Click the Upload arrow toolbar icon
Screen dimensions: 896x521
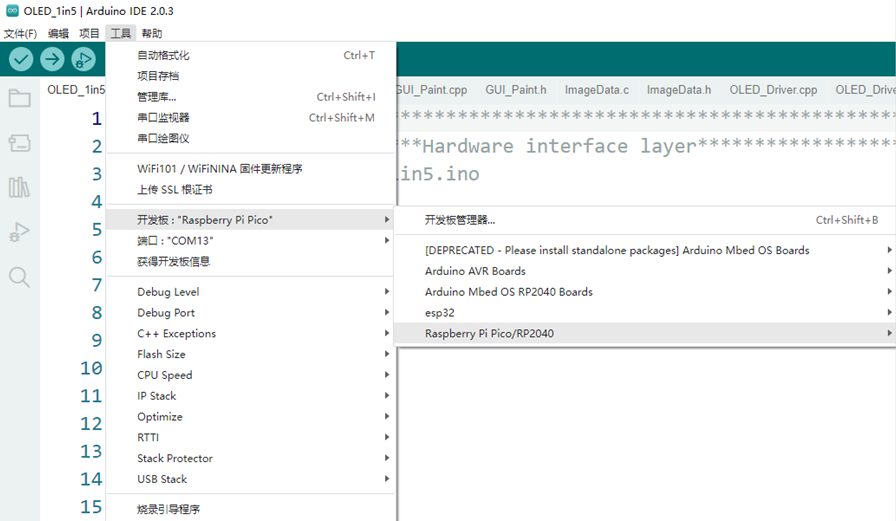point(52,60)
